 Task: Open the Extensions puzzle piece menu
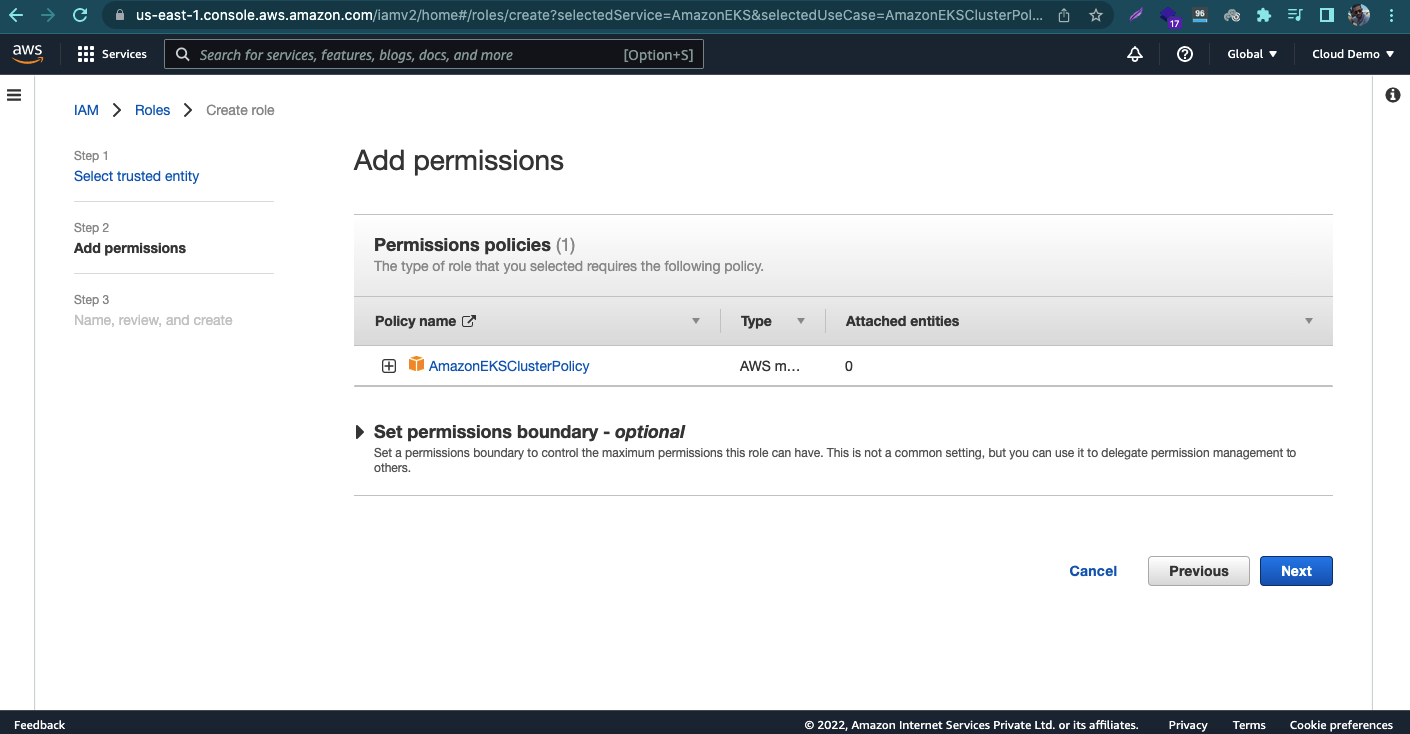pyautogui.click(x=1264, y=15)
